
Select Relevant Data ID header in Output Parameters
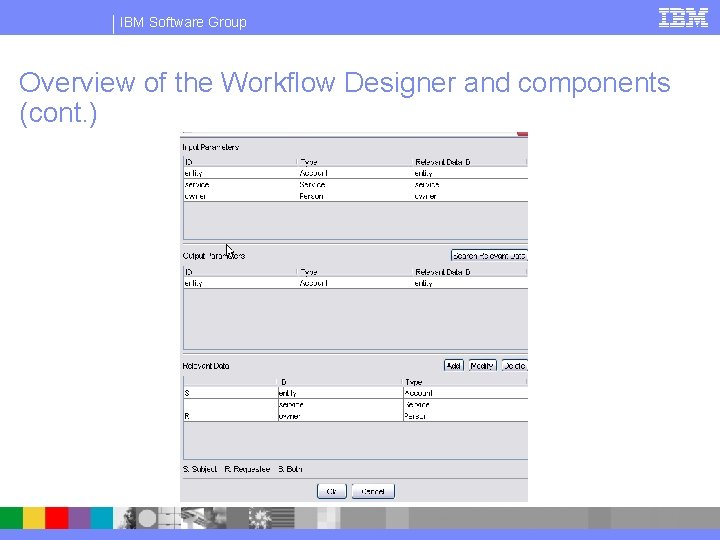(470, 272)
